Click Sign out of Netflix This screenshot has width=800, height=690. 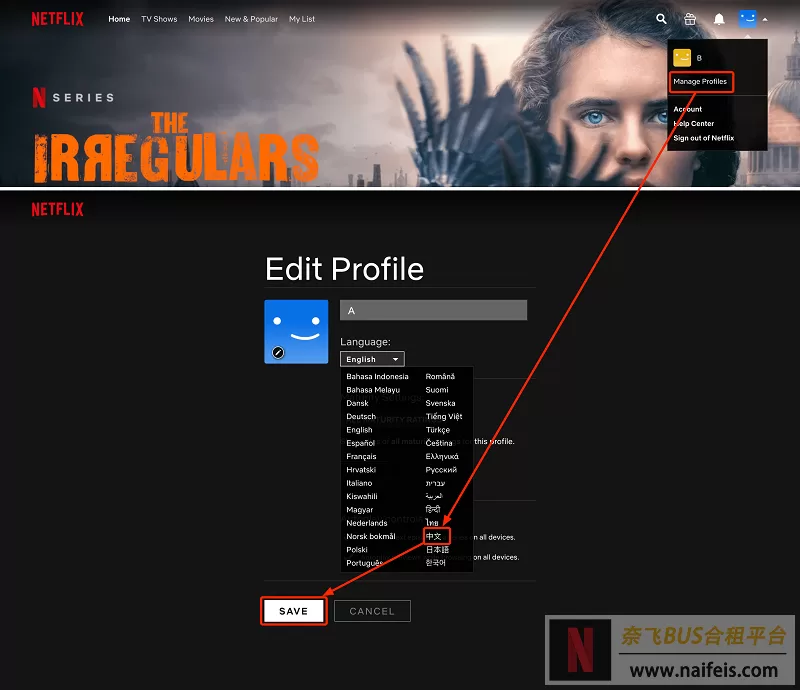pyautogui.click(x=704, y=138)
